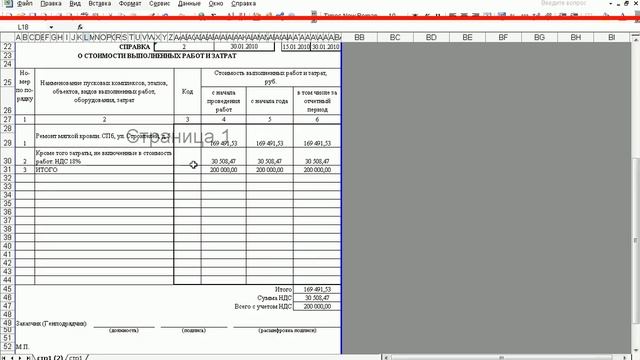Screen dimensions: 640x360
Task: Open the Сервис menu
Action: [x=159, y=3]
